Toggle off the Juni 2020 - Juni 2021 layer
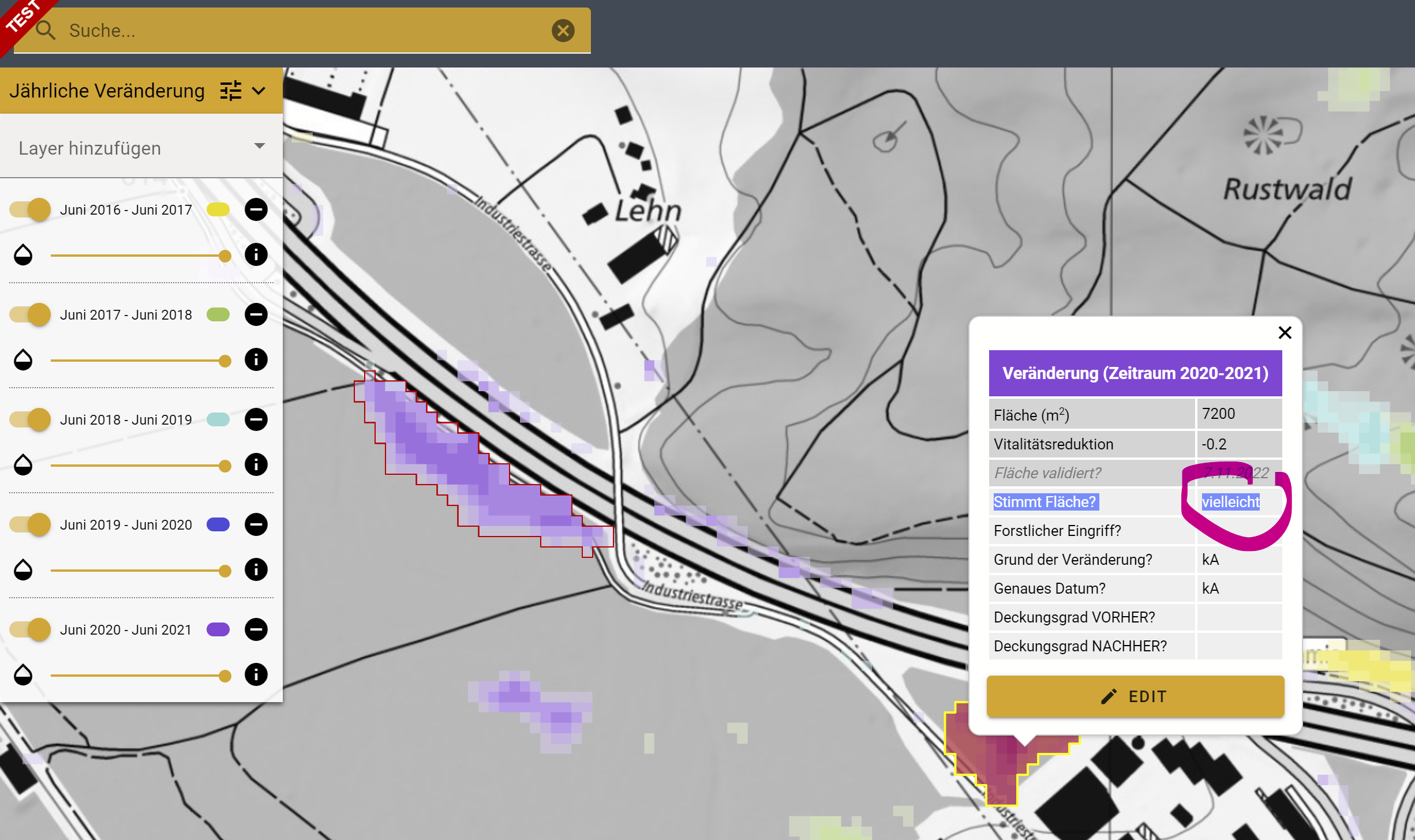 29,629
